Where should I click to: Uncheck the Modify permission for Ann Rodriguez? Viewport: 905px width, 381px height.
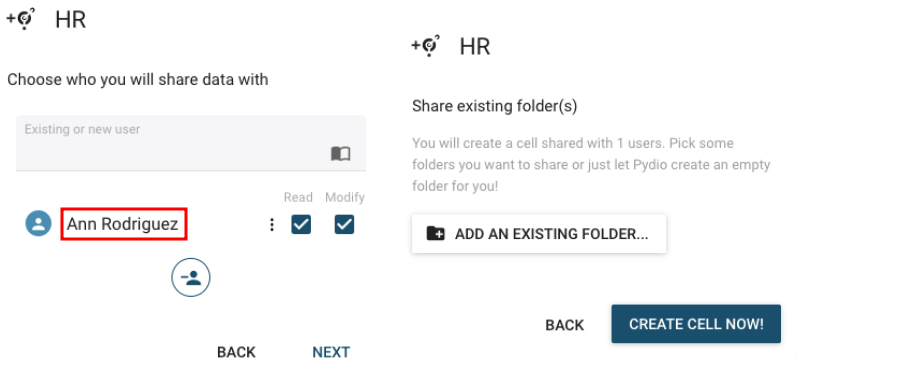pos(345,225)
